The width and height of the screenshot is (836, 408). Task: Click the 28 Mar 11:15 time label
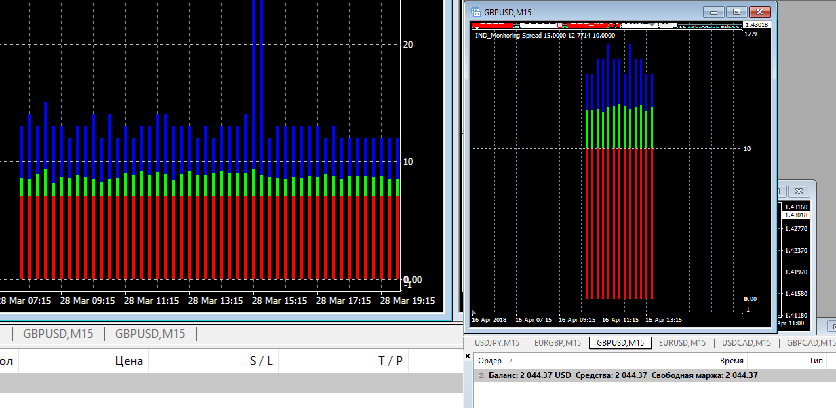coord(152,301)
